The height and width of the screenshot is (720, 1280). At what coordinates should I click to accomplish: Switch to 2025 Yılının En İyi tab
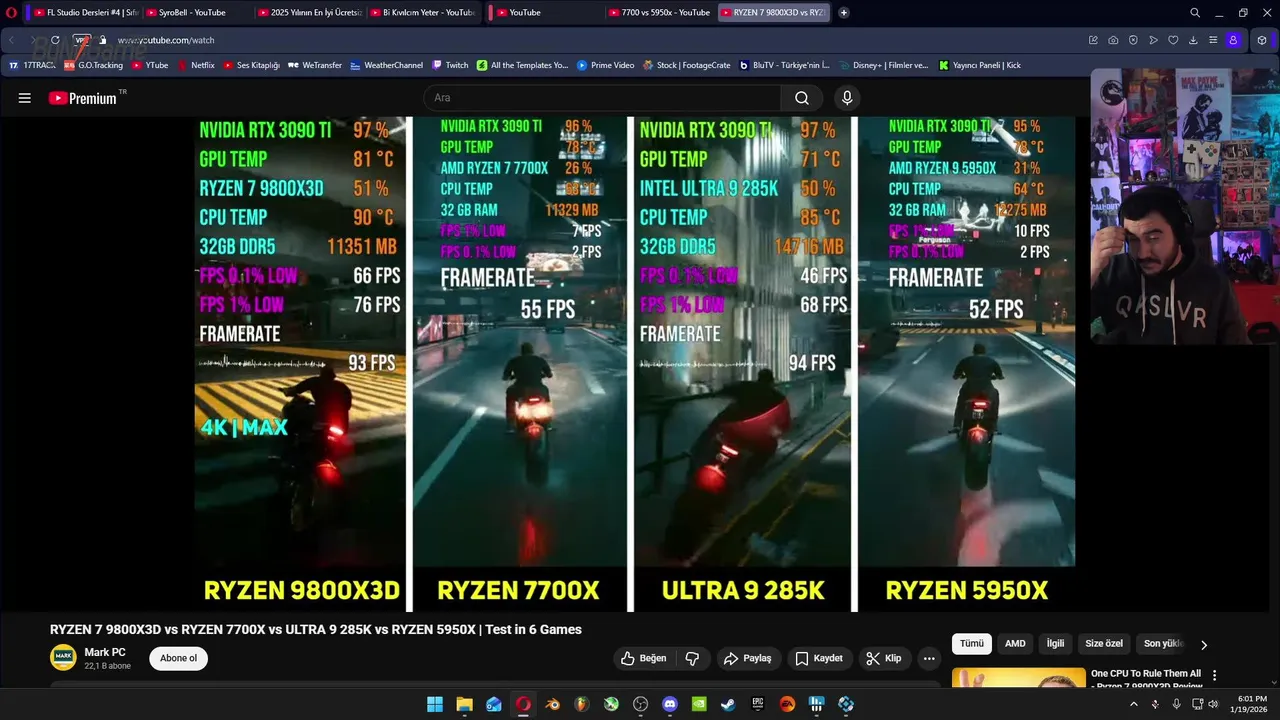click(309, 13)
